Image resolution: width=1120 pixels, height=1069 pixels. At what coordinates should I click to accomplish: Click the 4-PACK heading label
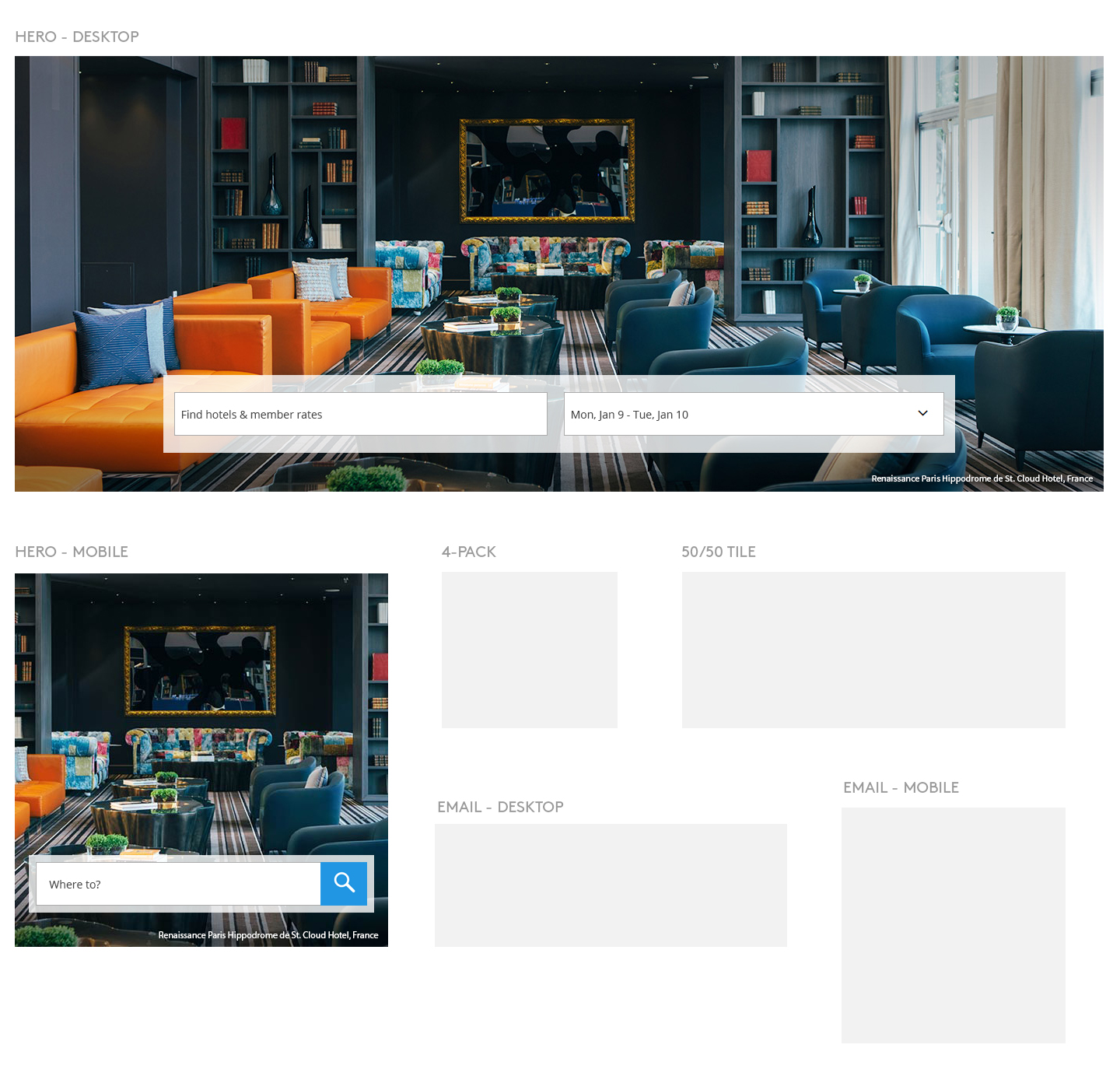pos(469,552)
